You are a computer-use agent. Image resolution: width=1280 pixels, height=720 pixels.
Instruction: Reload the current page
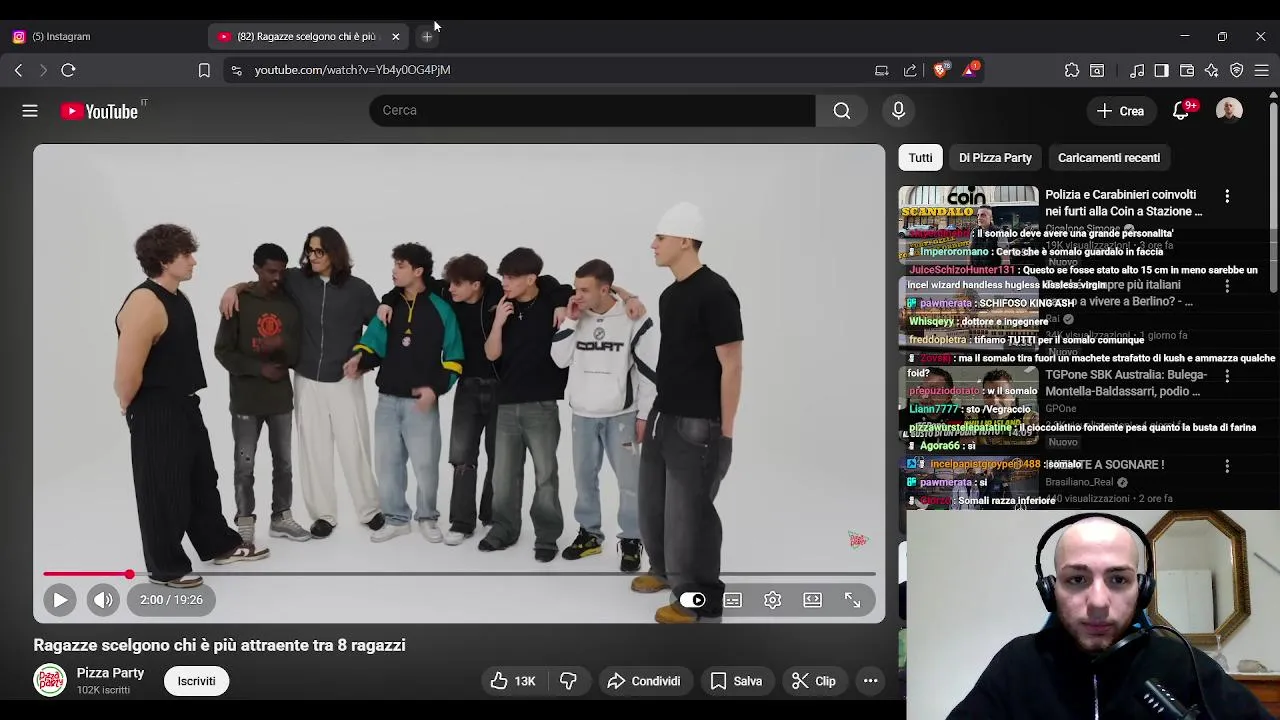click(68, 70)
